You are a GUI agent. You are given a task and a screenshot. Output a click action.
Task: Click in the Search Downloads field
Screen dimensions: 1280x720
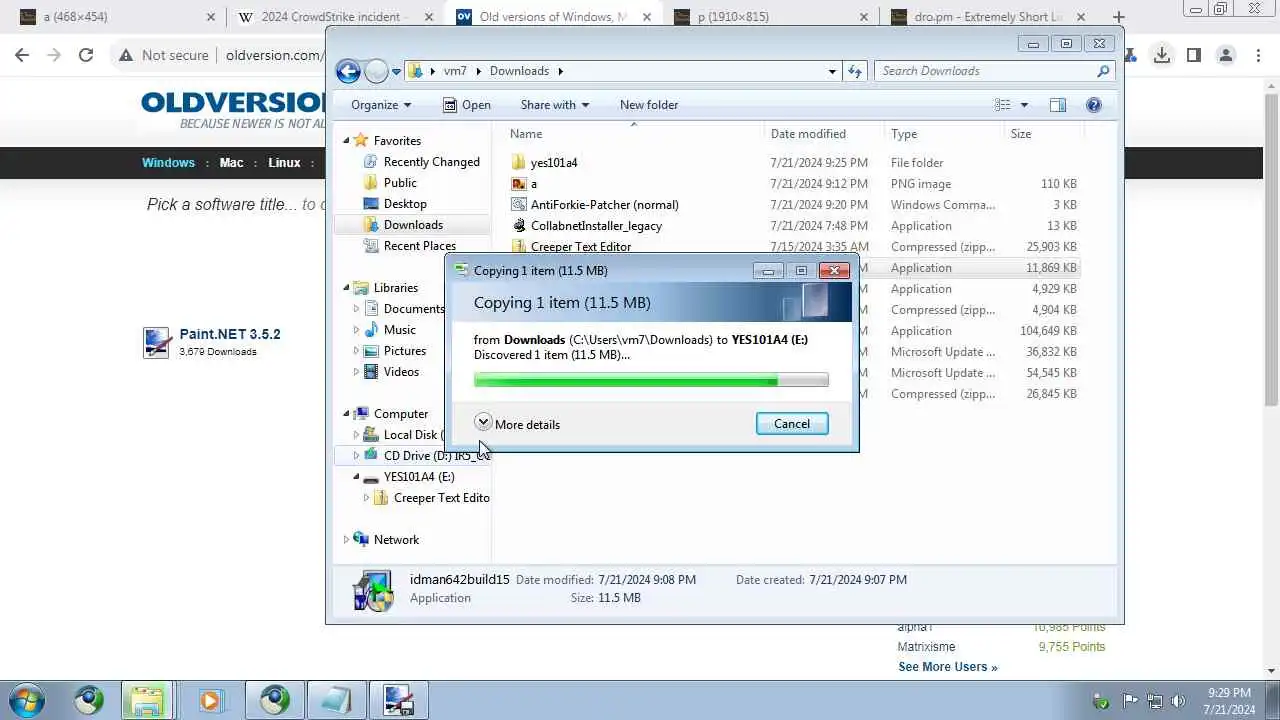coord(984,71)
